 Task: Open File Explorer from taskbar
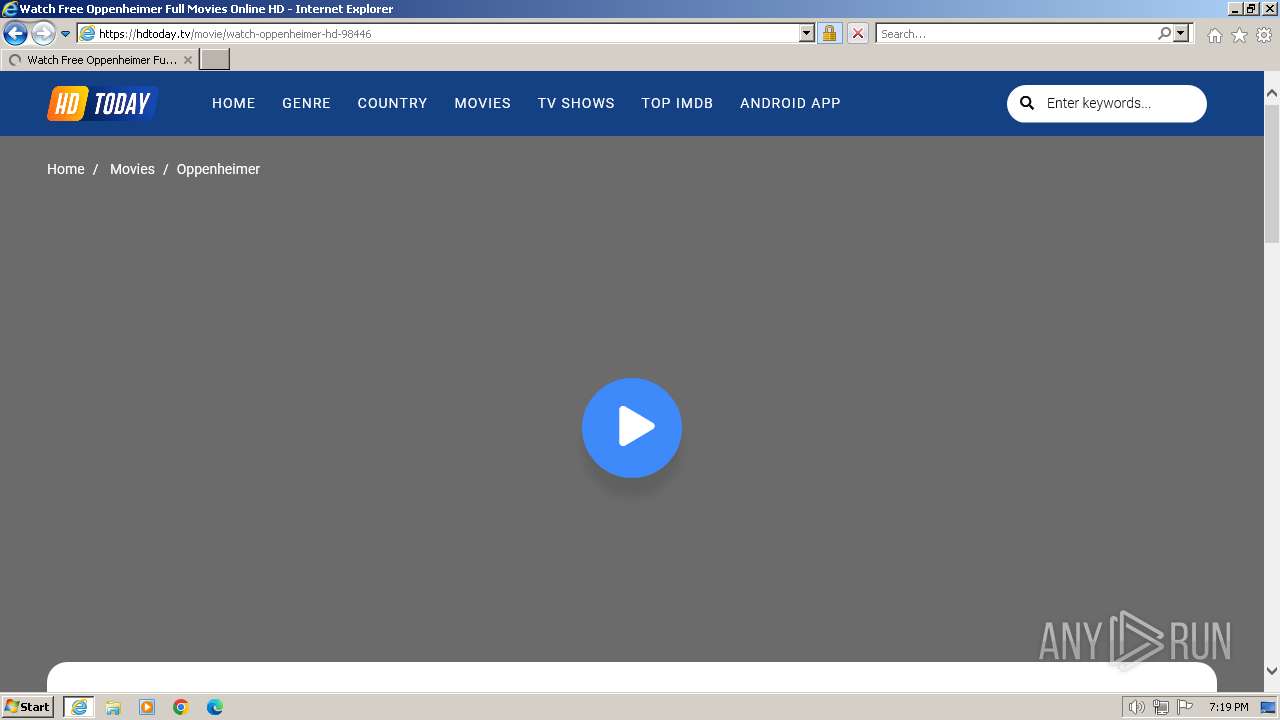coord(113,707)
